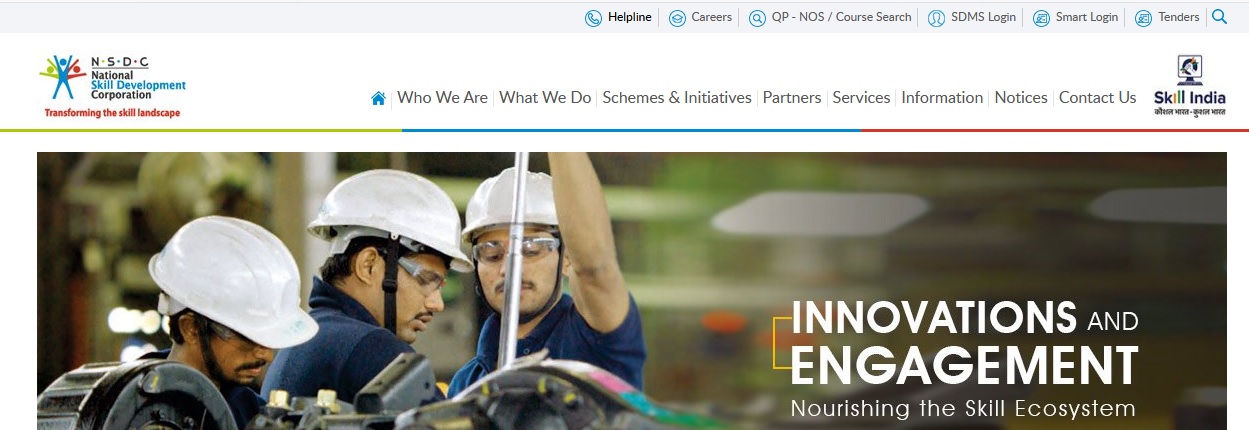The height and width of the screenshot is (430, 1249).
Task: Click the Careers graduation cap icon
Action: tap(677, 18)
